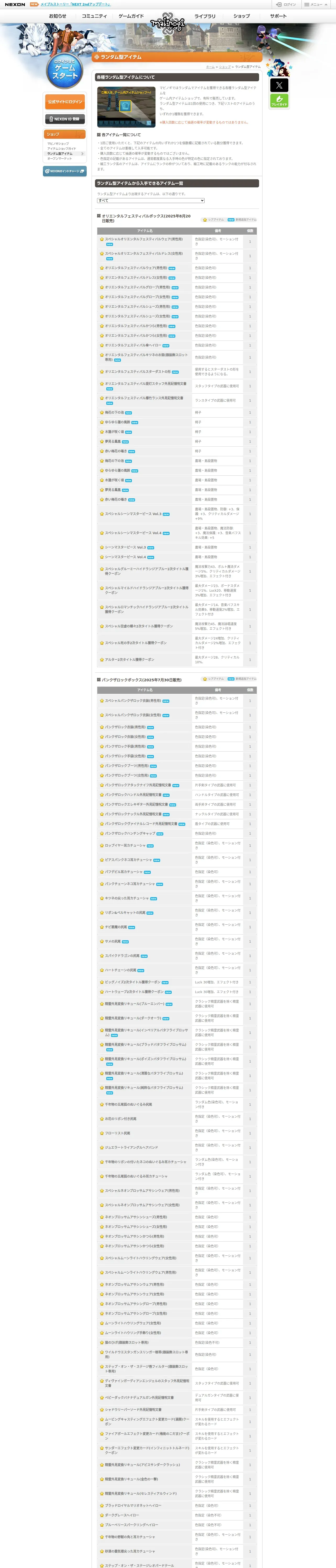The height and width of the screenshot is (1568, 336).
Task: Click new badge next to オリエンタルフェスティバル傘ヘイロー
Action: [x=166, y=346]
